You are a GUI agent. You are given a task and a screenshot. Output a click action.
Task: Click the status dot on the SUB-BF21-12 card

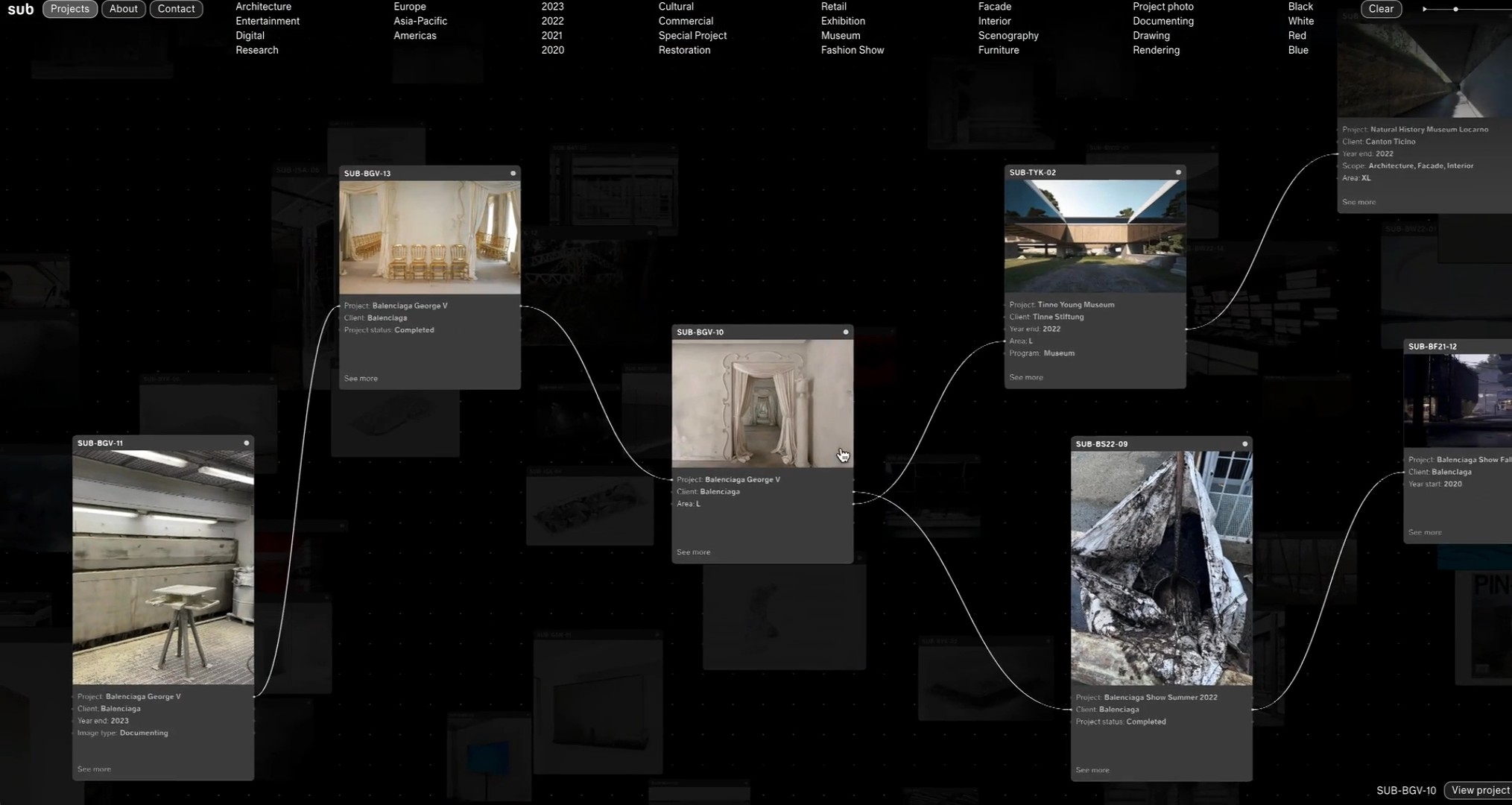1508,346
